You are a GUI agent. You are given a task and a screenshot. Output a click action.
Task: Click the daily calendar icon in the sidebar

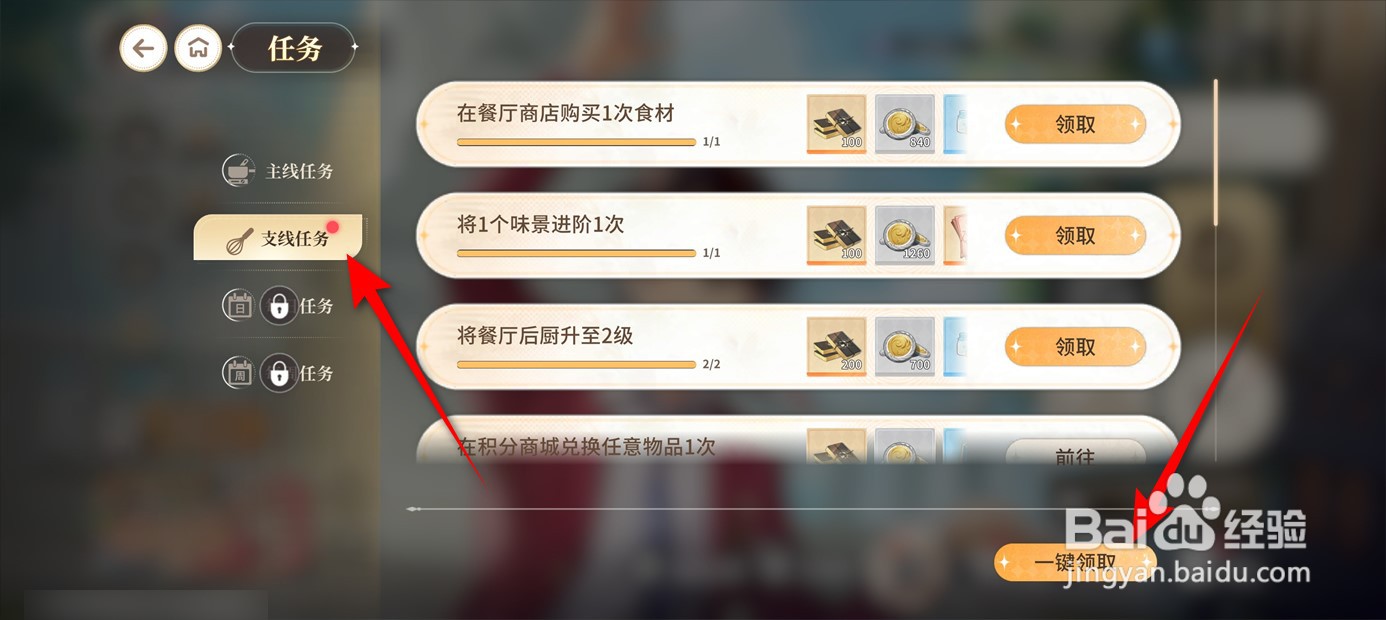click(x=239, y=306)
